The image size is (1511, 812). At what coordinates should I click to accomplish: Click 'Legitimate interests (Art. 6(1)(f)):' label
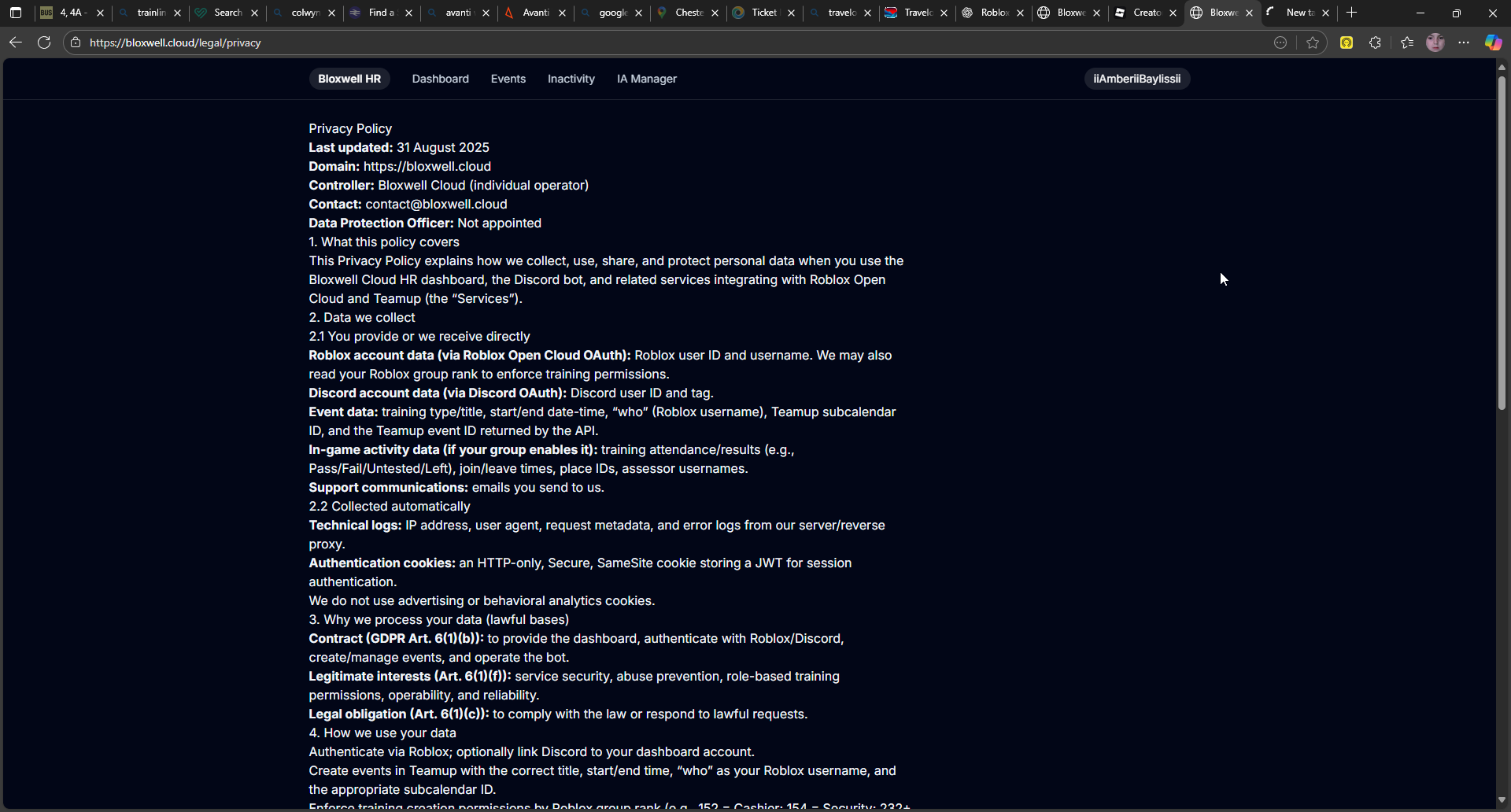409,676
